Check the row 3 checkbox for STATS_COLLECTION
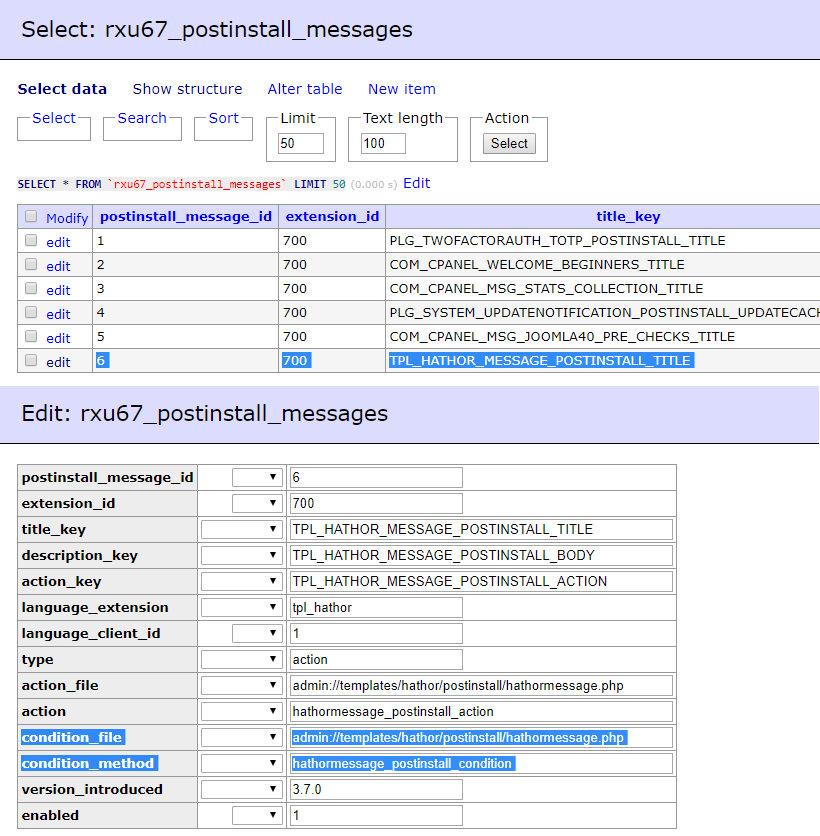820x836 pixels. [31, 288]
